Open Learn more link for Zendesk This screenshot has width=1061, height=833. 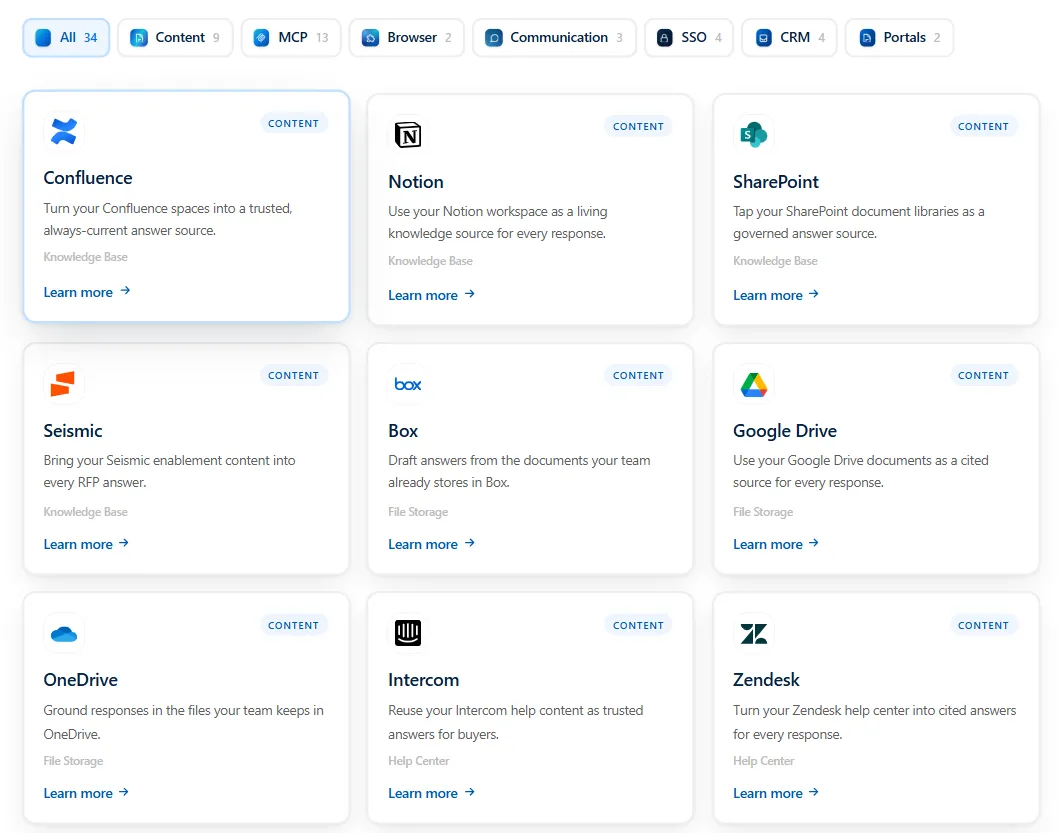coord(776,793)
